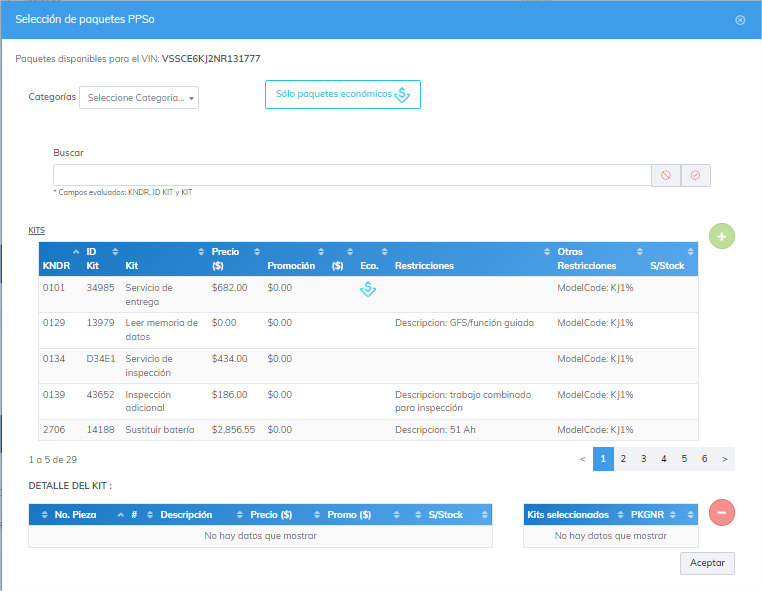The height and width of the screenshot is (591, 762).
Task: Sort detail table by Descripción
Action: [x=186, y=515]
